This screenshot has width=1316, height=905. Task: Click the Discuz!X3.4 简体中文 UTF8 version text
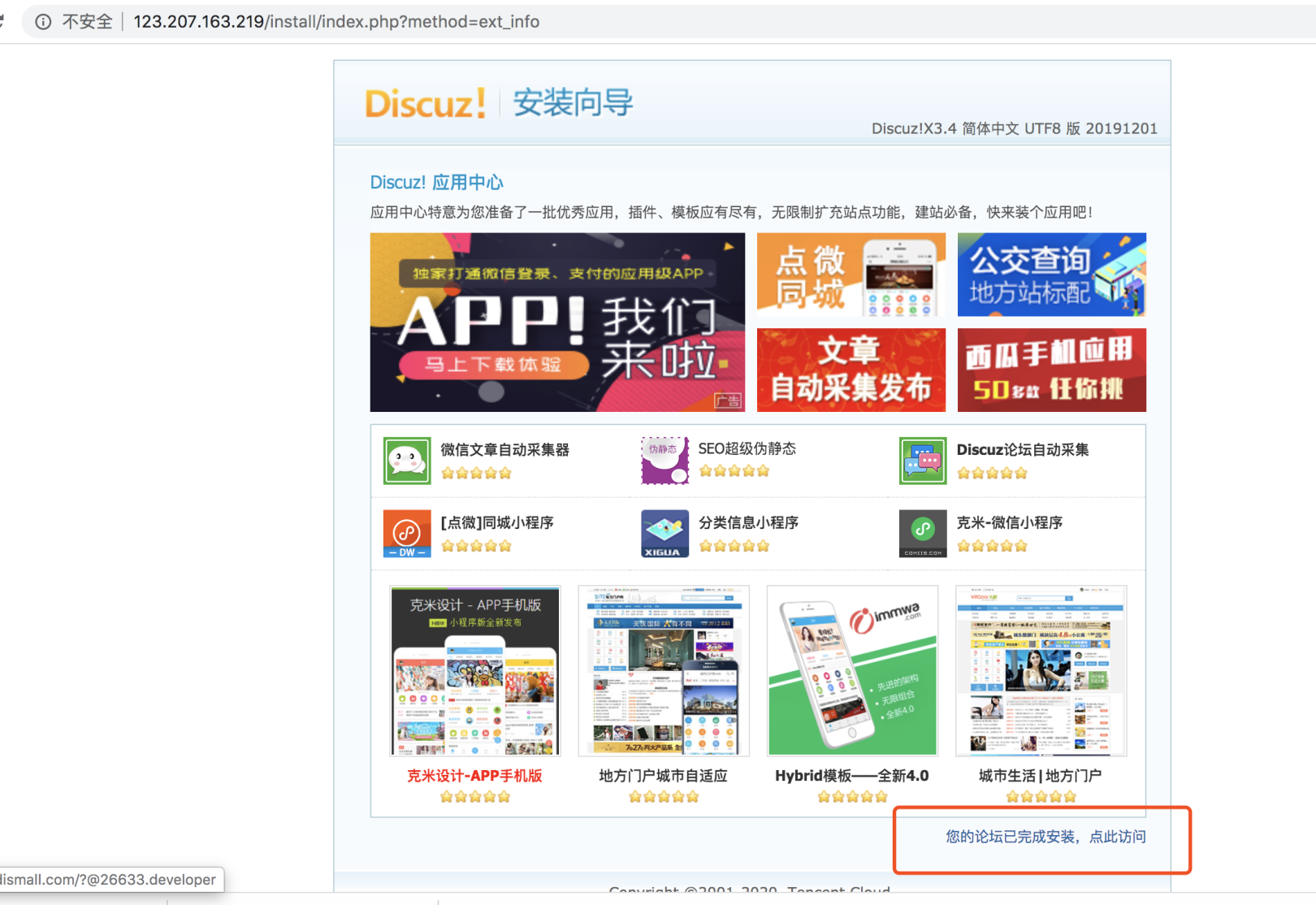pos(1015,128)
